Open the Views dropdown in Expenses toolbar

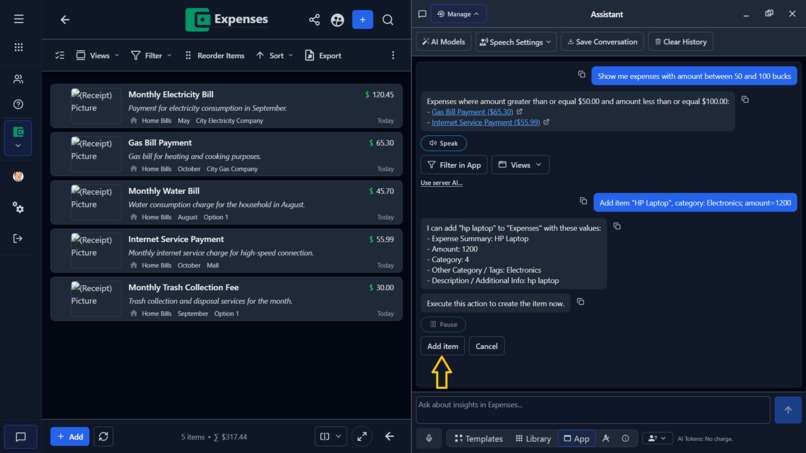(98, 56)
